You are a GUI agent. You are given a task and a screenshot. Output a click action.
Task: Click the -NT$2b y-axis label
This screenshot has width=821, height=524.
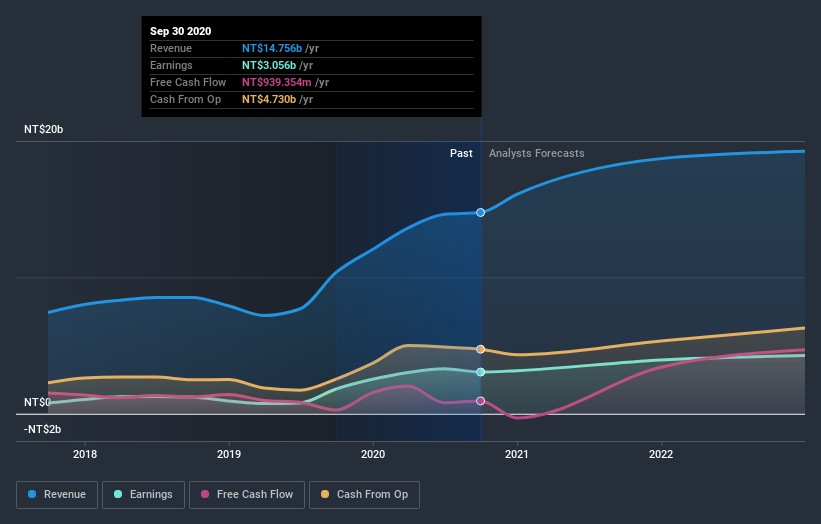42,429
